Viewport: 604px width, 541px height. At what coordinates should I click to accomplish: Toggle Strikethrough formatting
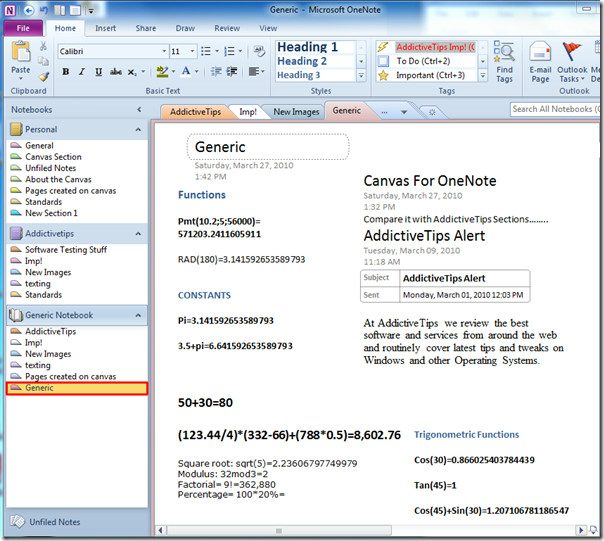point(116,72)
